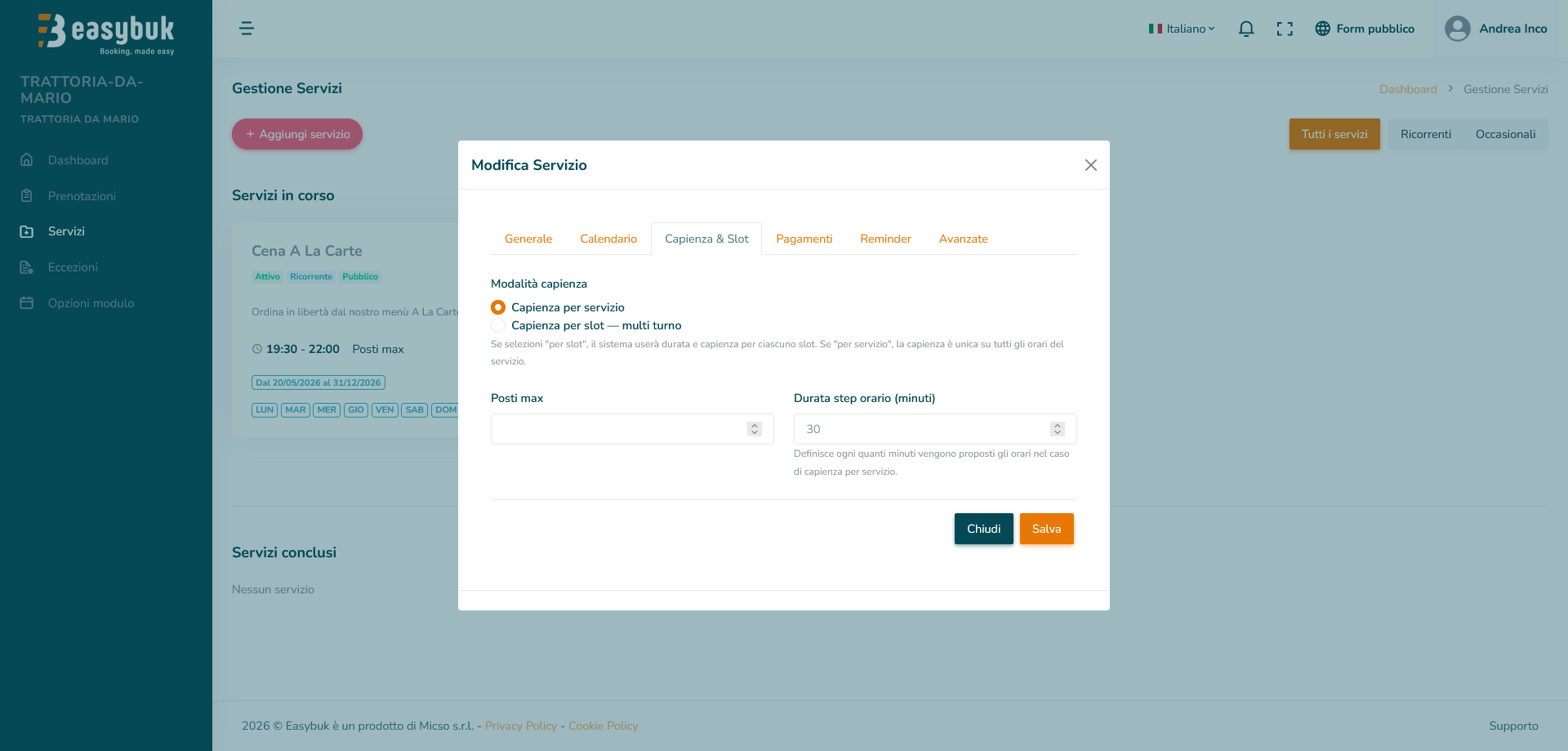The width and height of the screenshot is (1568, 751).
Task: Open the Reminder tab
Action: coord(885,239)
